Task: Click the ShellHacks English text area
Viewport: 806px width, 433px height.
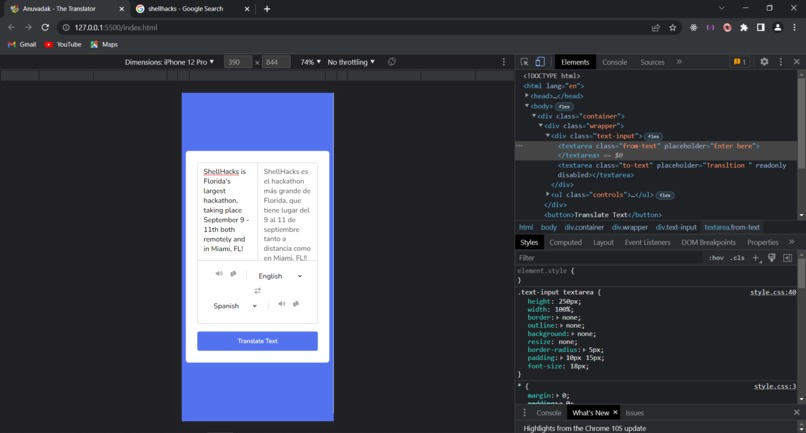Action: 227,212
